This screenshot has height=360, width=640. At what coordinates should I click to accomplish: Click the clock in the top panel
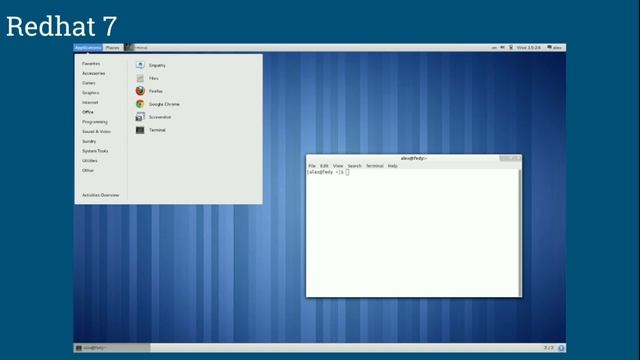(x=529, y=48)
